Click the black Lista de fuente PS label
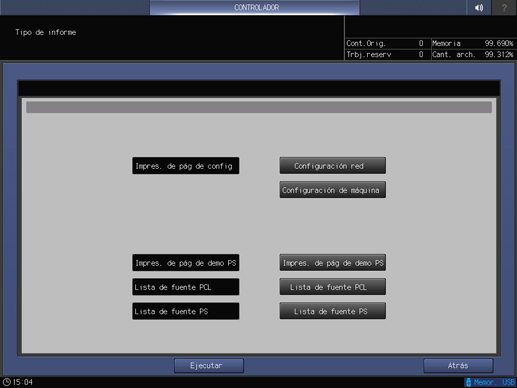The height and width of the screenshot is (388, 517). 186,311
